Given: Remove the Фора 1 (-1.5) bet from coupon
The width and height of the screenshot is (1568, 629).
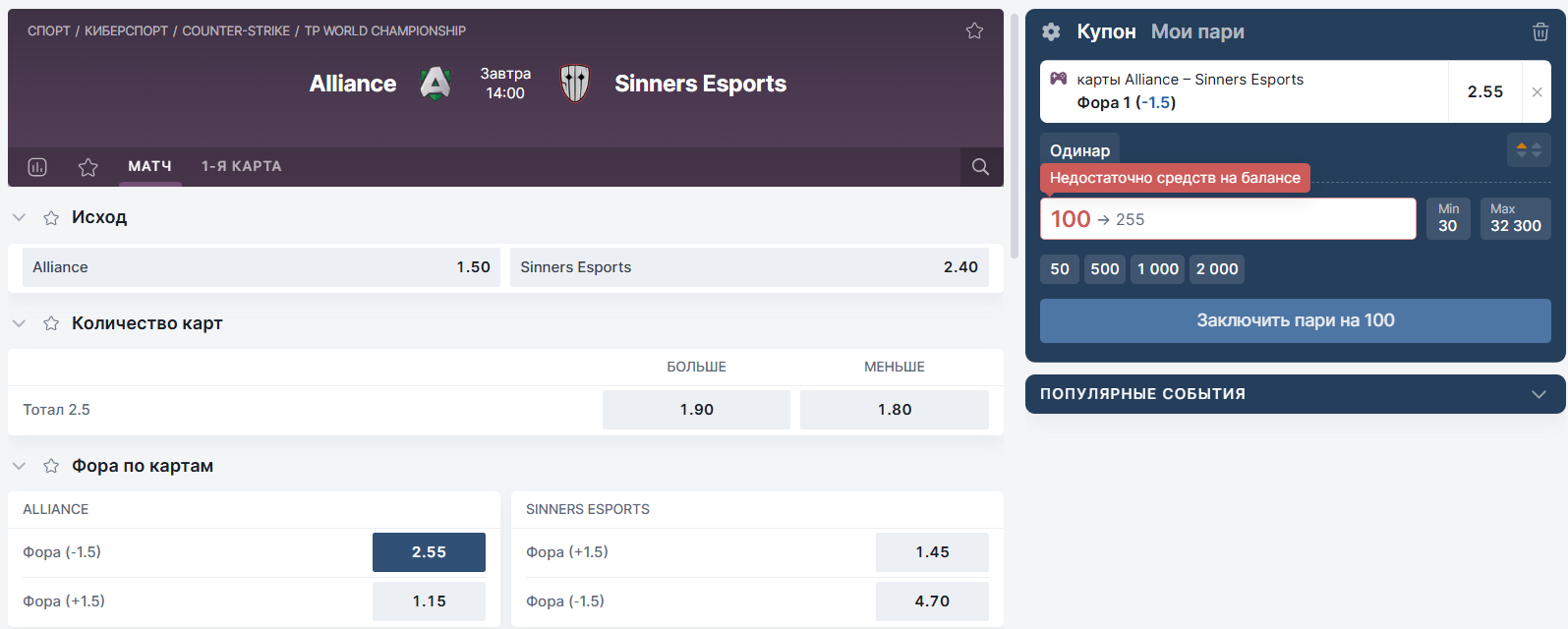Looking at the screenshot, I should (x=1537, y=91).
